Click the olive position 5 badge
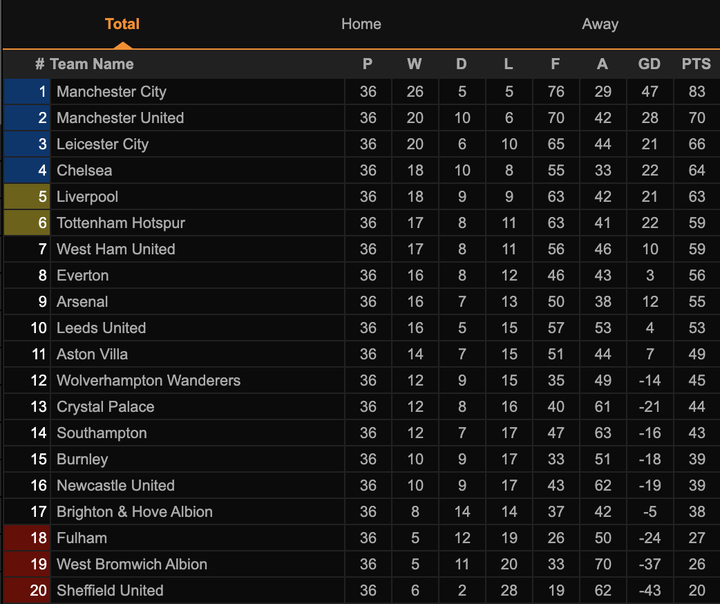Viewport: 720px width, 604px height. 27,196
